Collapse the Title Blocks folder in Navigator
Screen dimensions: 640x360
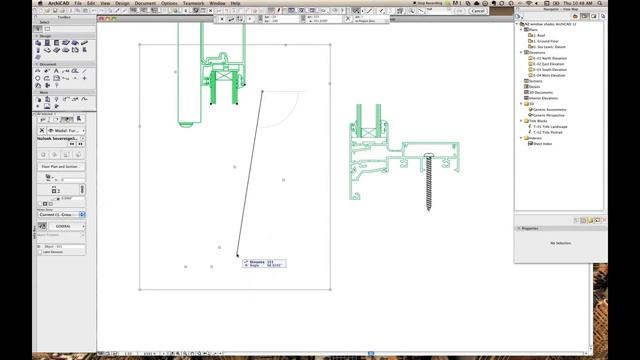pos(521,121)
